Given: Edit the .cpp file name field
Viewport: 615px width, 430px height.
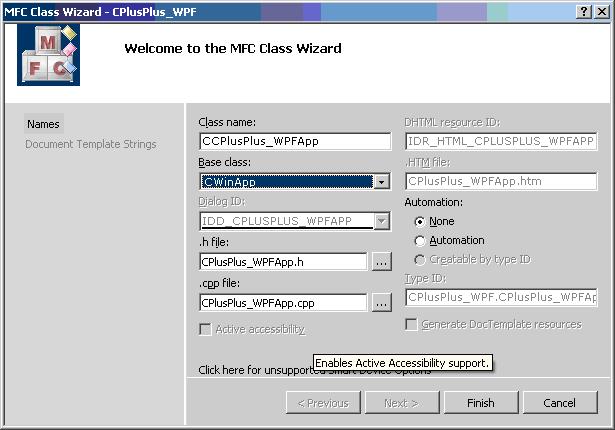Looking at the screenshot, I should pyautogui.click(x=283, y=303).
